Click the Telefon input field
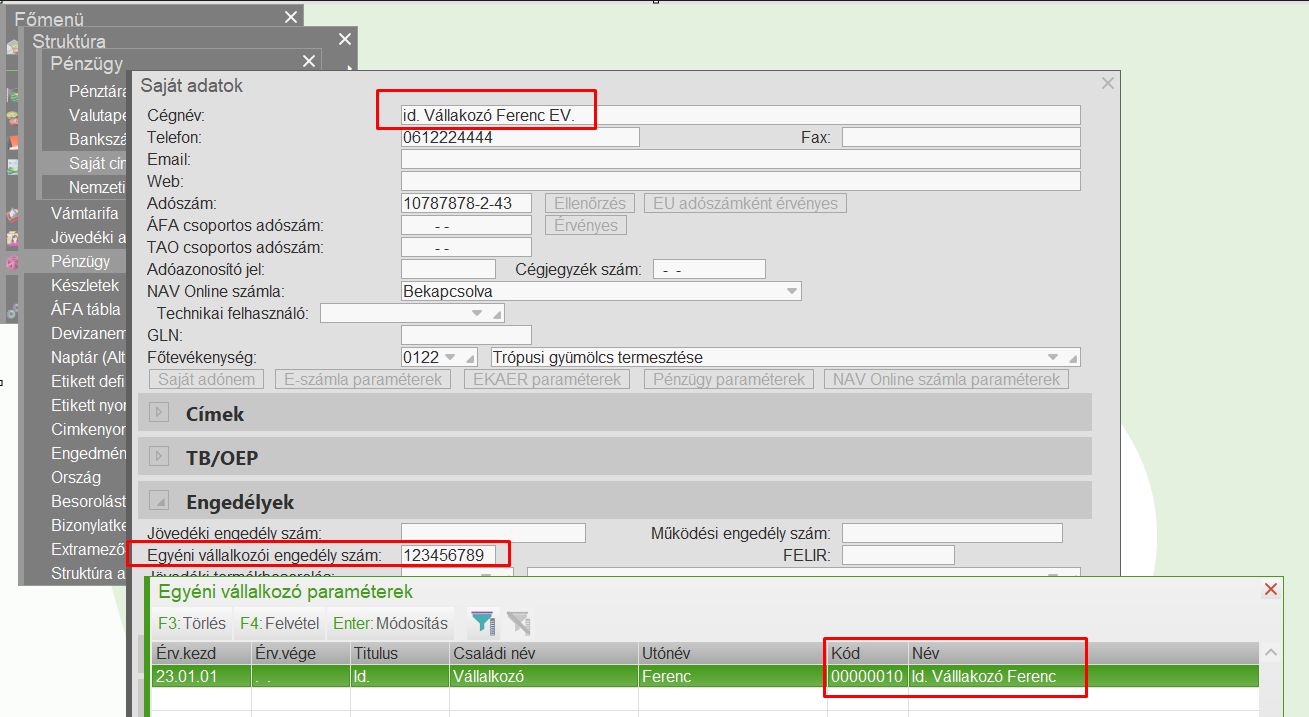Screen dimensions: 1309x717 click(x=520, y=137)
